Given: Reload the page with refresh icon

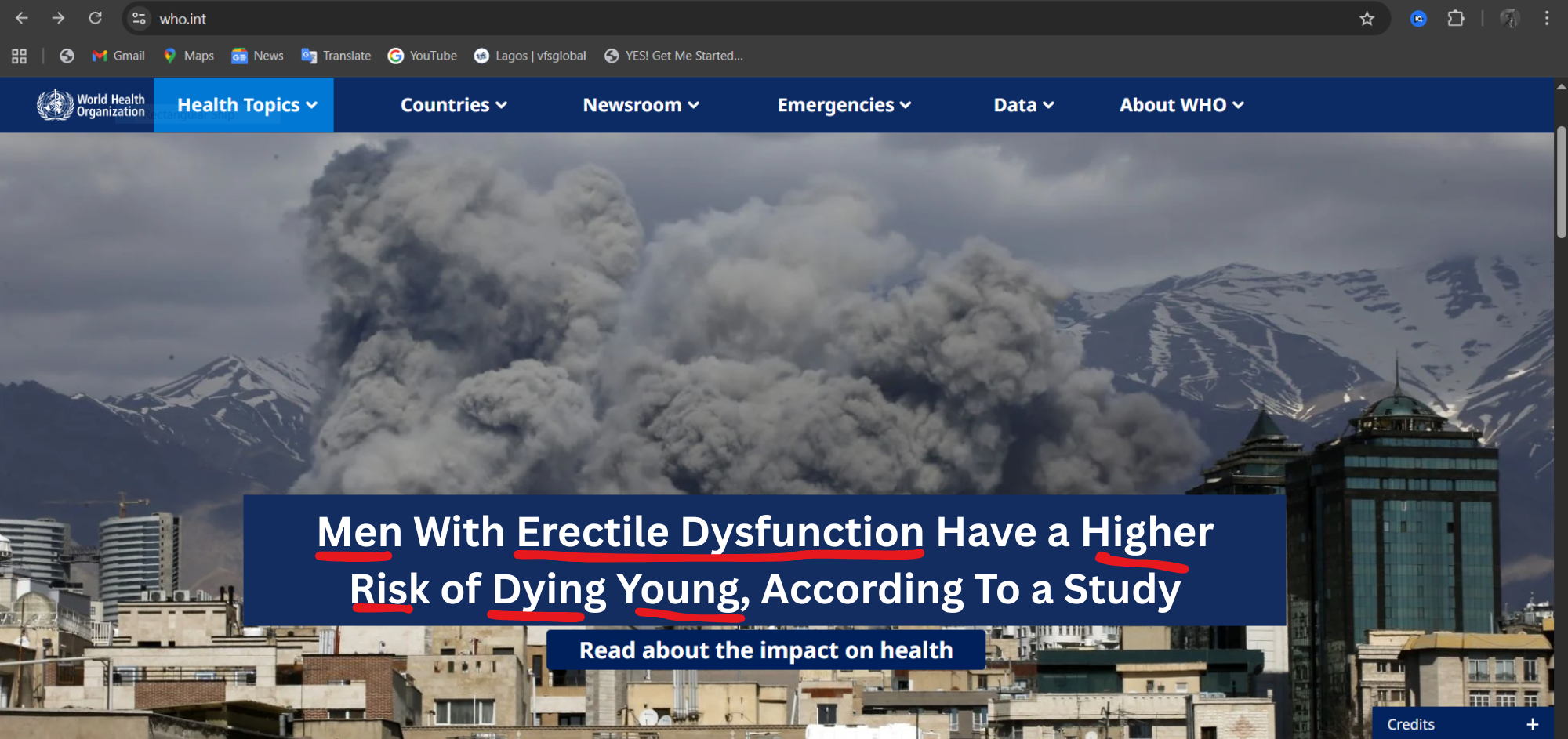Looking at the screenshot, I should pyautogui.click(x=95, y=18).
